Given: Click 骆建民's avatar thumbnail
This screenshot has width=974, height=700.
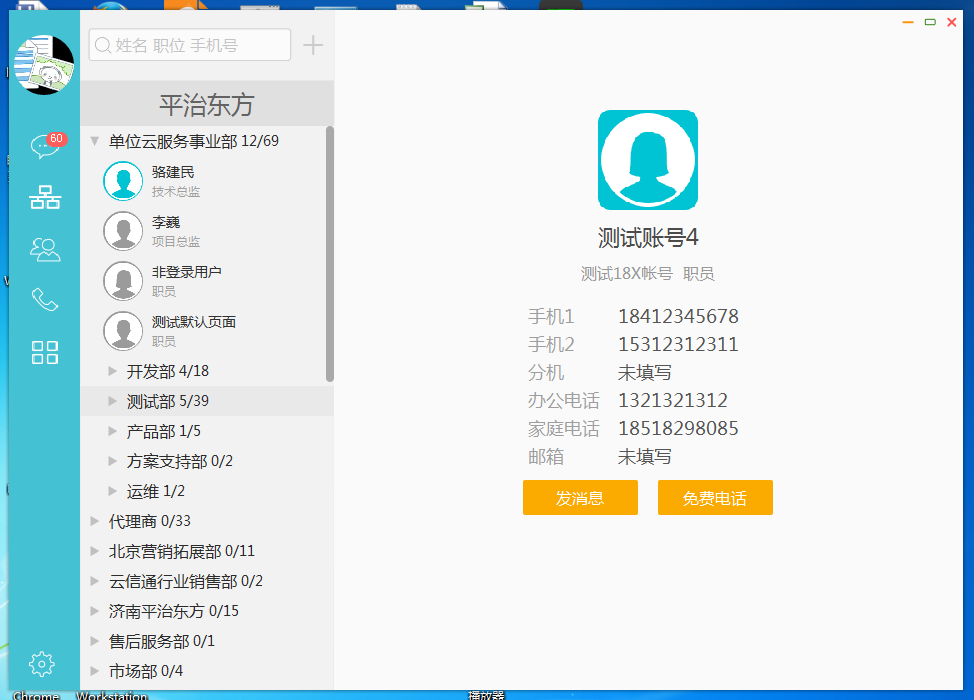Looking at the screenshot, I should (x=123, y=181).
